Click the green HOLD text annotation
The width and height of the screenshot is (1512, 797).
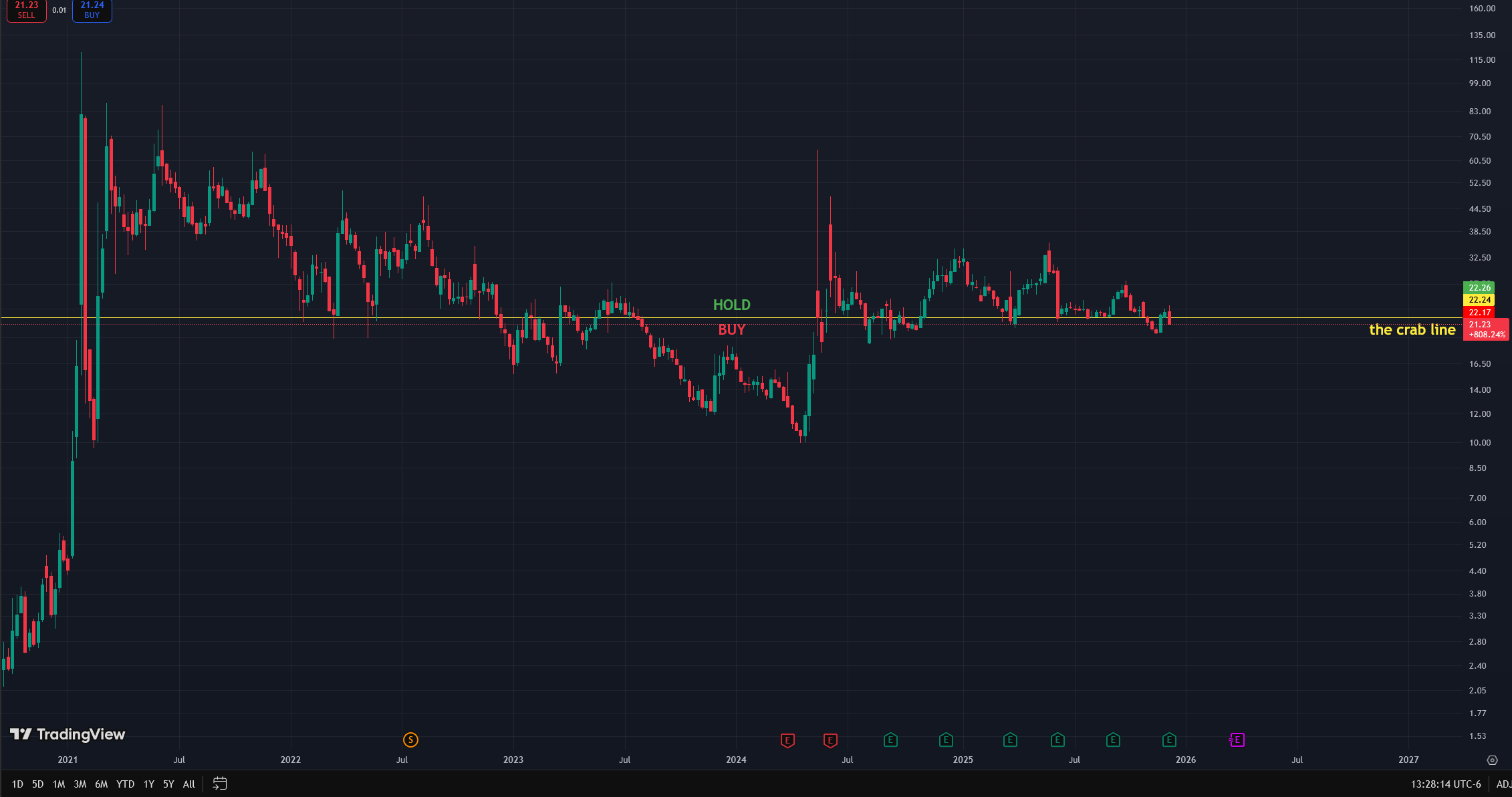coord(731,305)
